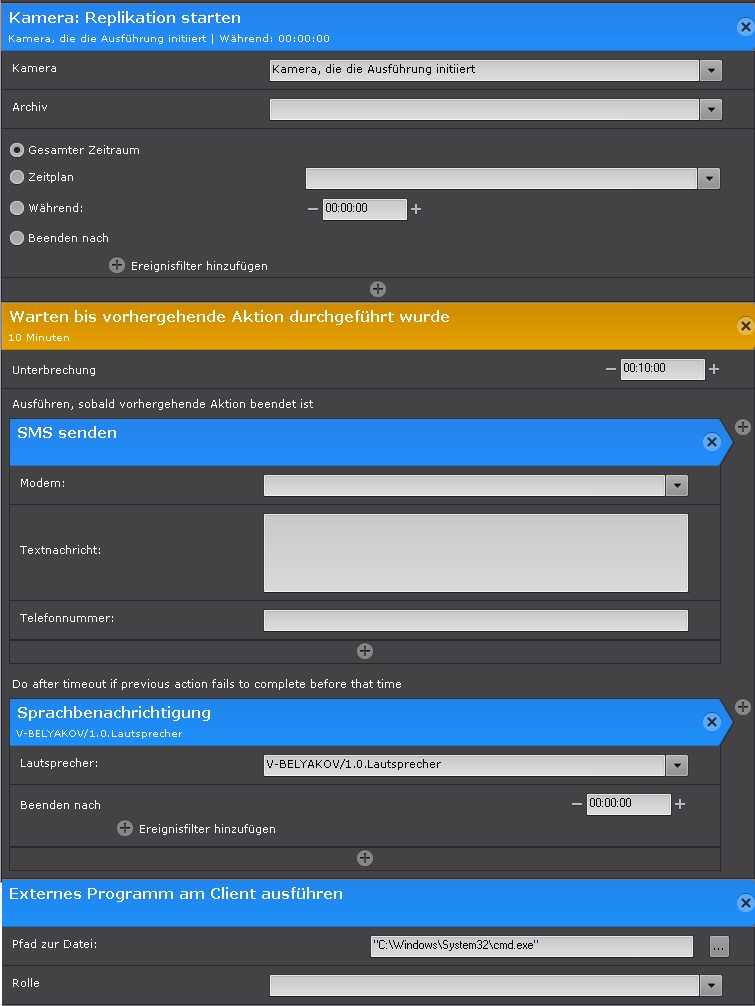Increase Unterbrechung time with plus stepper
The width and height of the screenshot is (755, 1006).
pyautogui.click(x=714, y=369)
